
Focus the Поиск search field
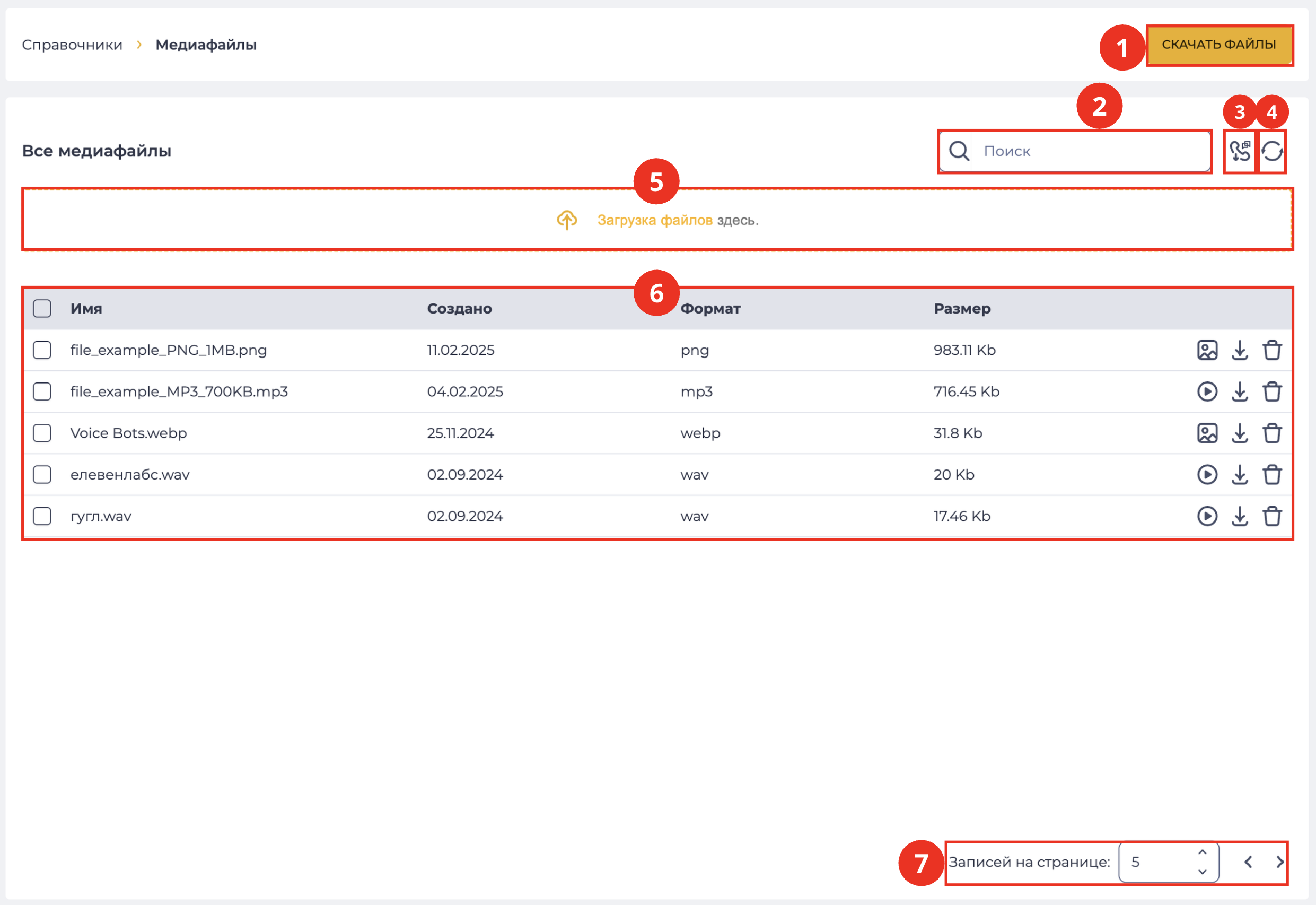[1075, 151]
